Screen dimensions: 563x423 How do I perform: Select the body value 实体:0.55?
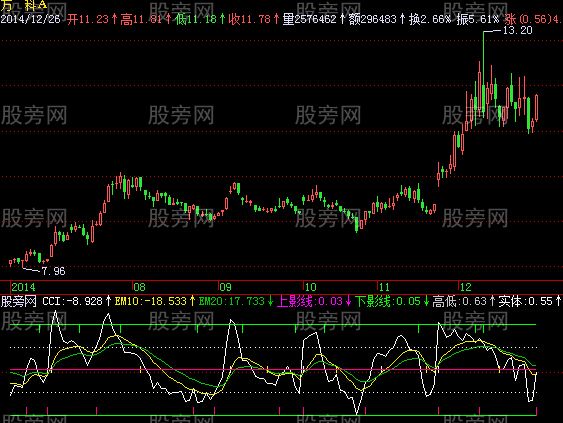[526, 301]
